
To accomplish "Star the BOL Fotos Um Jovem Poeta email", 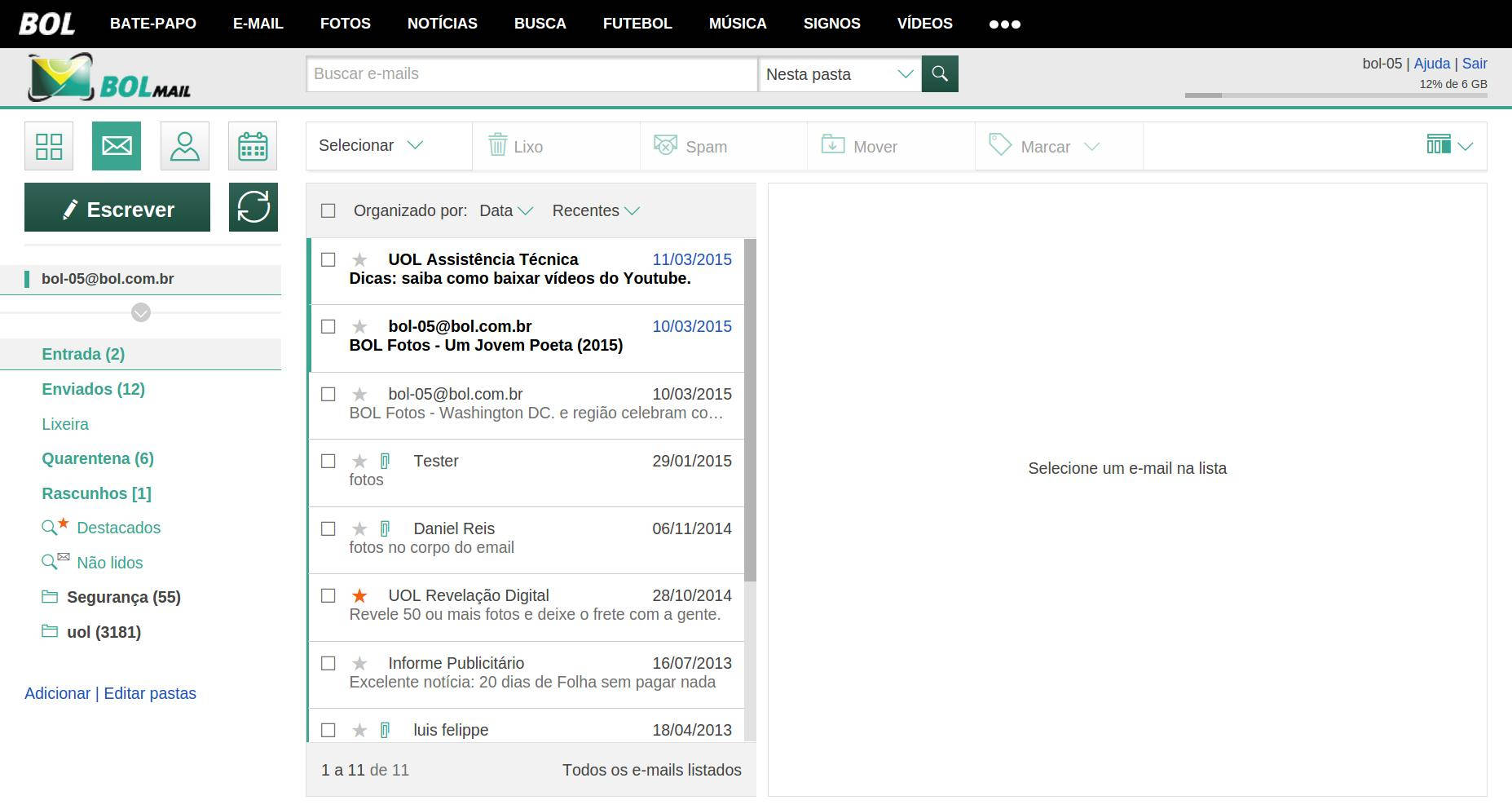I will (x=359, y=327).
